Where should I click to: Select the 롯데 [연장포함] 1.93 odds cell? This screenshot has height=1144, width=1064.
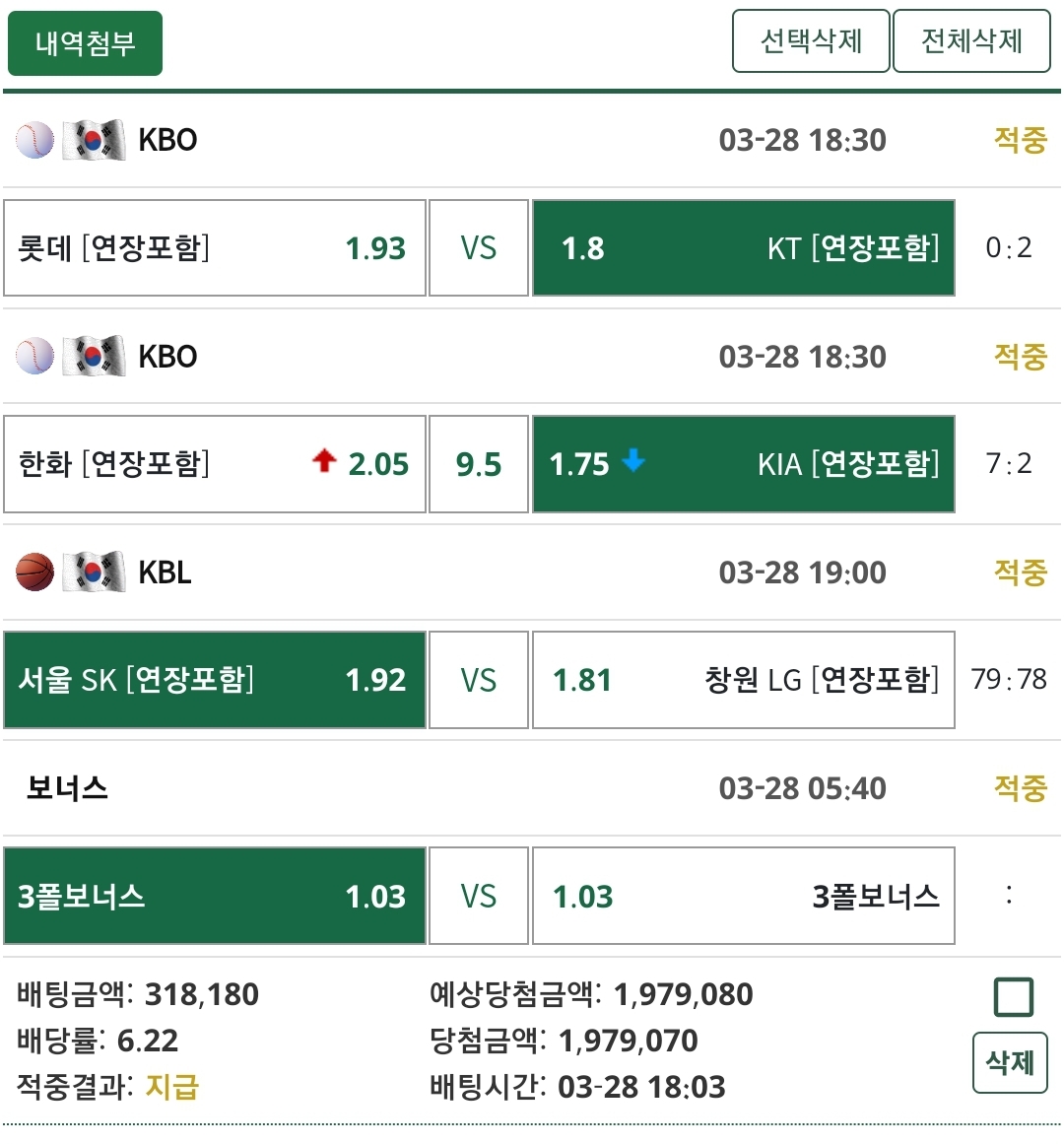pos(215,248)
